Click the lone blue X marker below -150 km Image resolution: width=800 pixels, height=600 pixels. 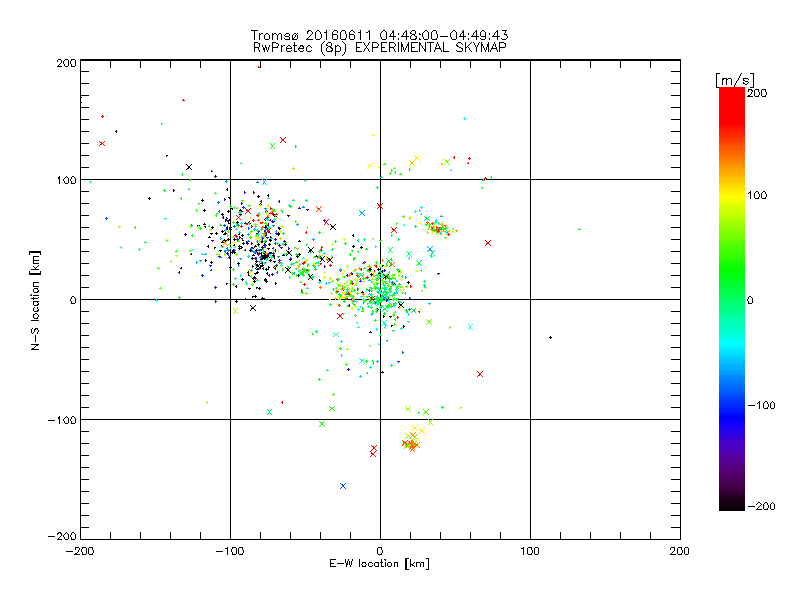coord(343,486)
